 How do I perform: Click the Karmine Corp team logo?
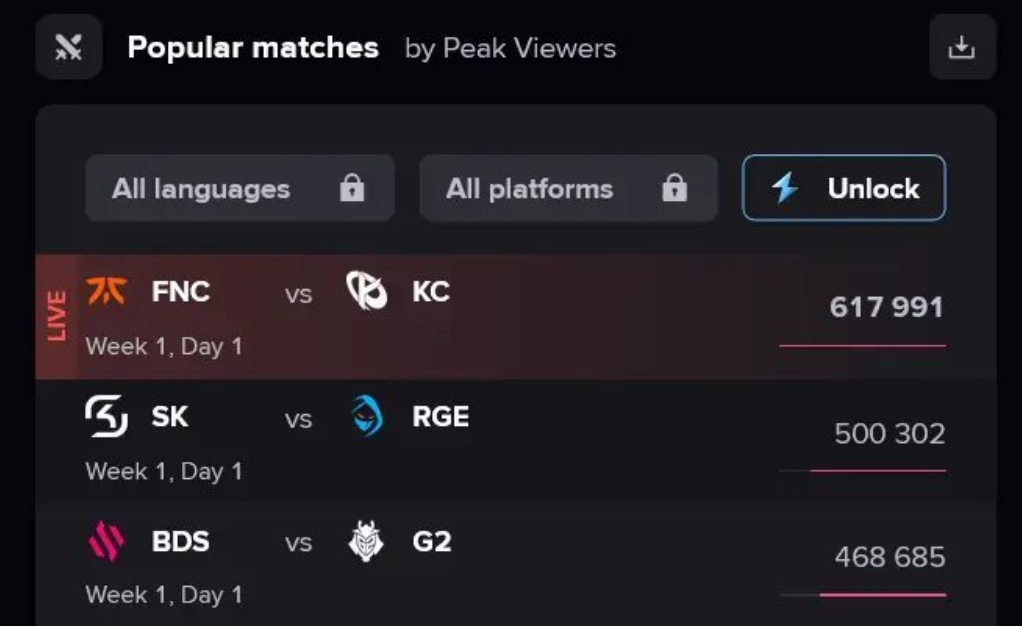pyautogui.click(x=366, y=292)
